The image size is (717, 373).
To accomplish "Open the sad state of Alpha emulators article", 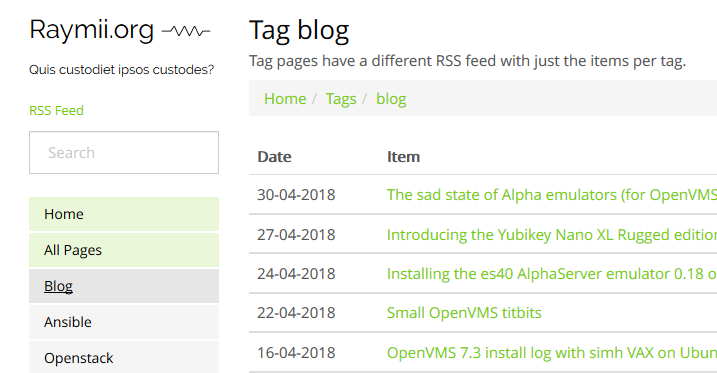I will 551,195.
